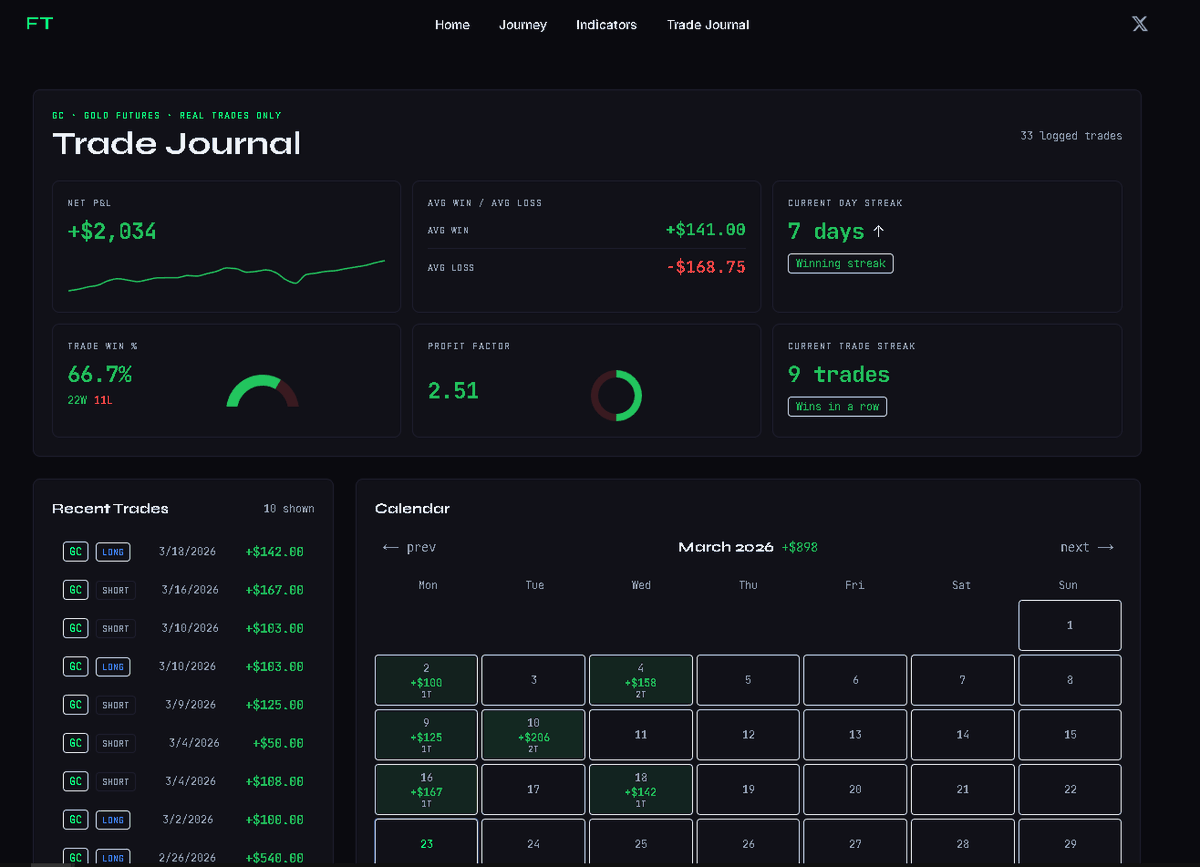Viewport: 1200px width, 867px height.
Task: Select calendar day 2 with +$100
Action: tap(428, 680)
